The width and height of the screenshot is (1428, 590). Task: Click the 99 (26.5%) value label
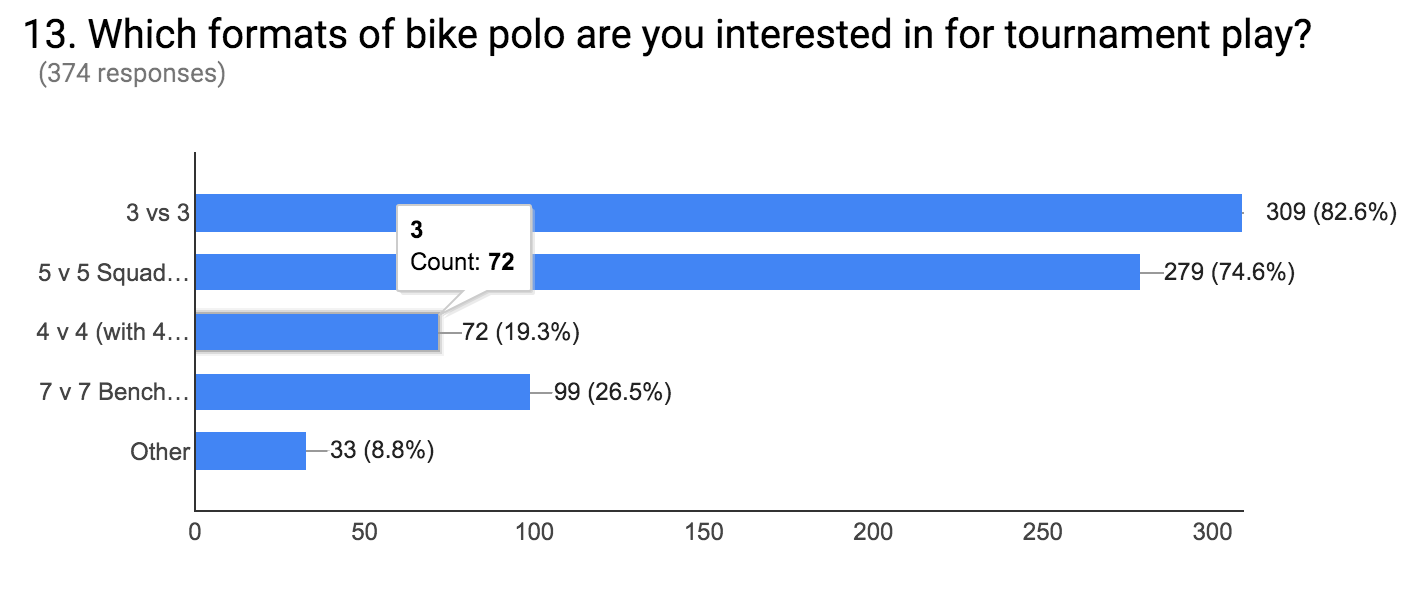612,392
